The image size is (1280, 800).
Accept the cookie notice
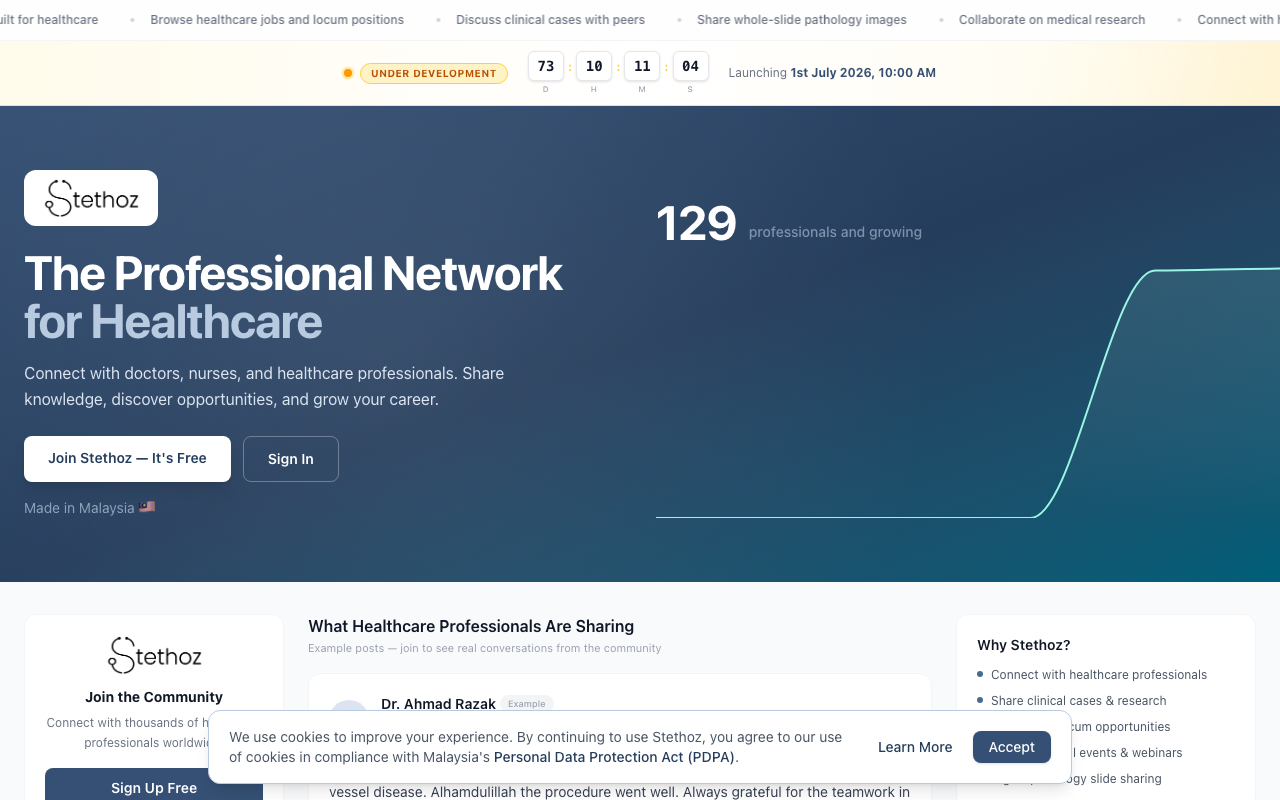click(x=1012, y=747)
